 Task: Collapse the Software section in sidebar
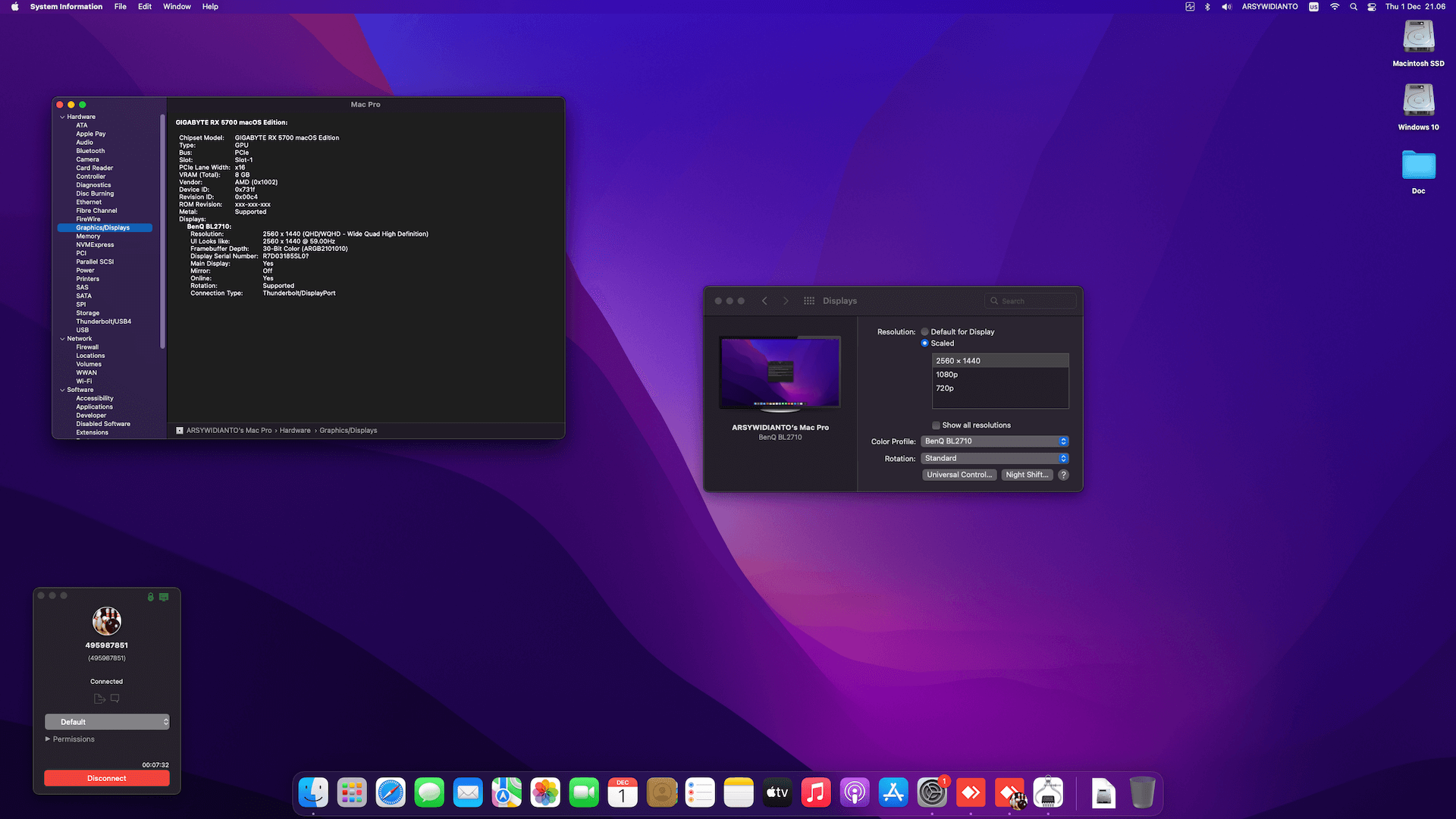pos(62,391)
